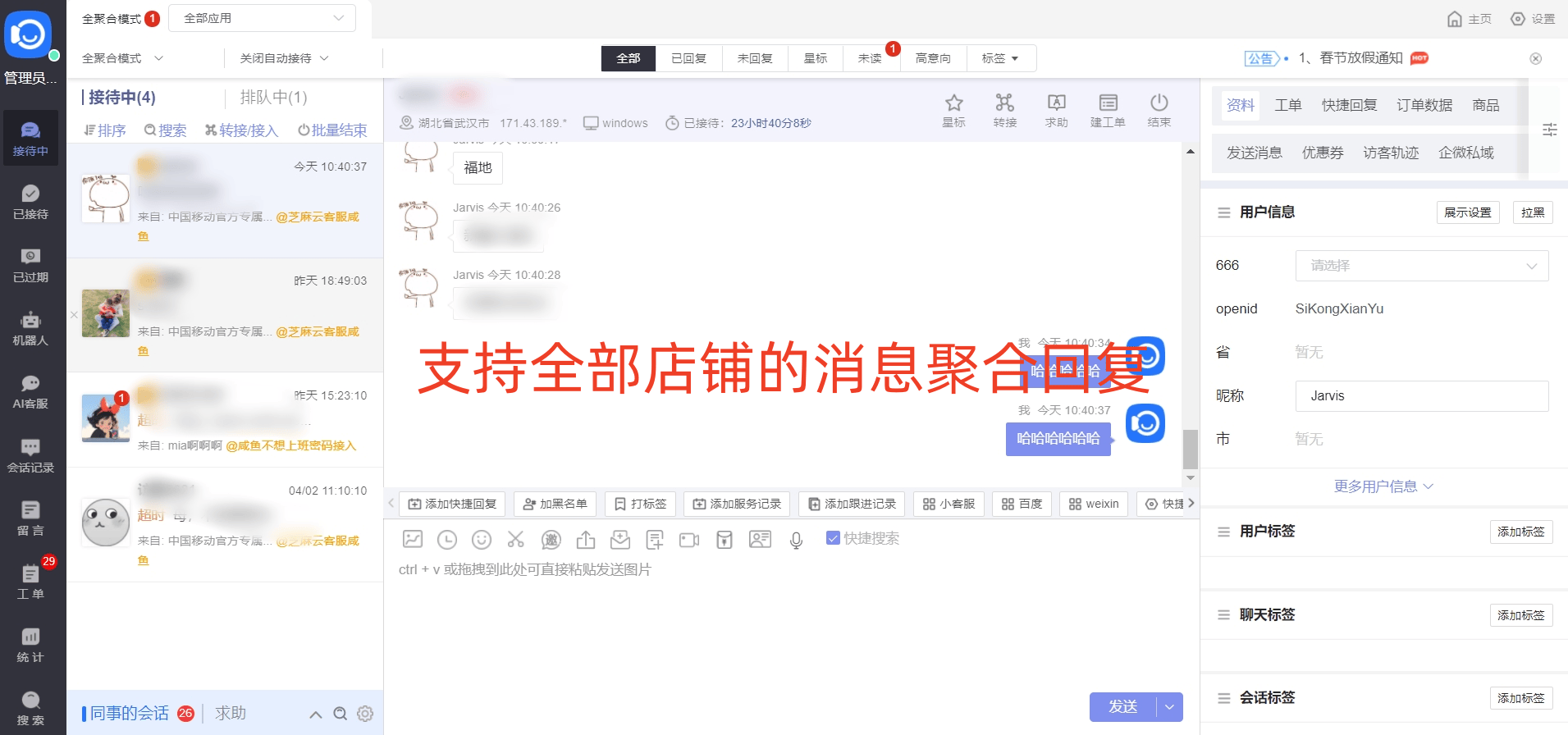Open the 全部应用 dropdown
This screenshot has width=1568, height=735.
coord(262,18)
